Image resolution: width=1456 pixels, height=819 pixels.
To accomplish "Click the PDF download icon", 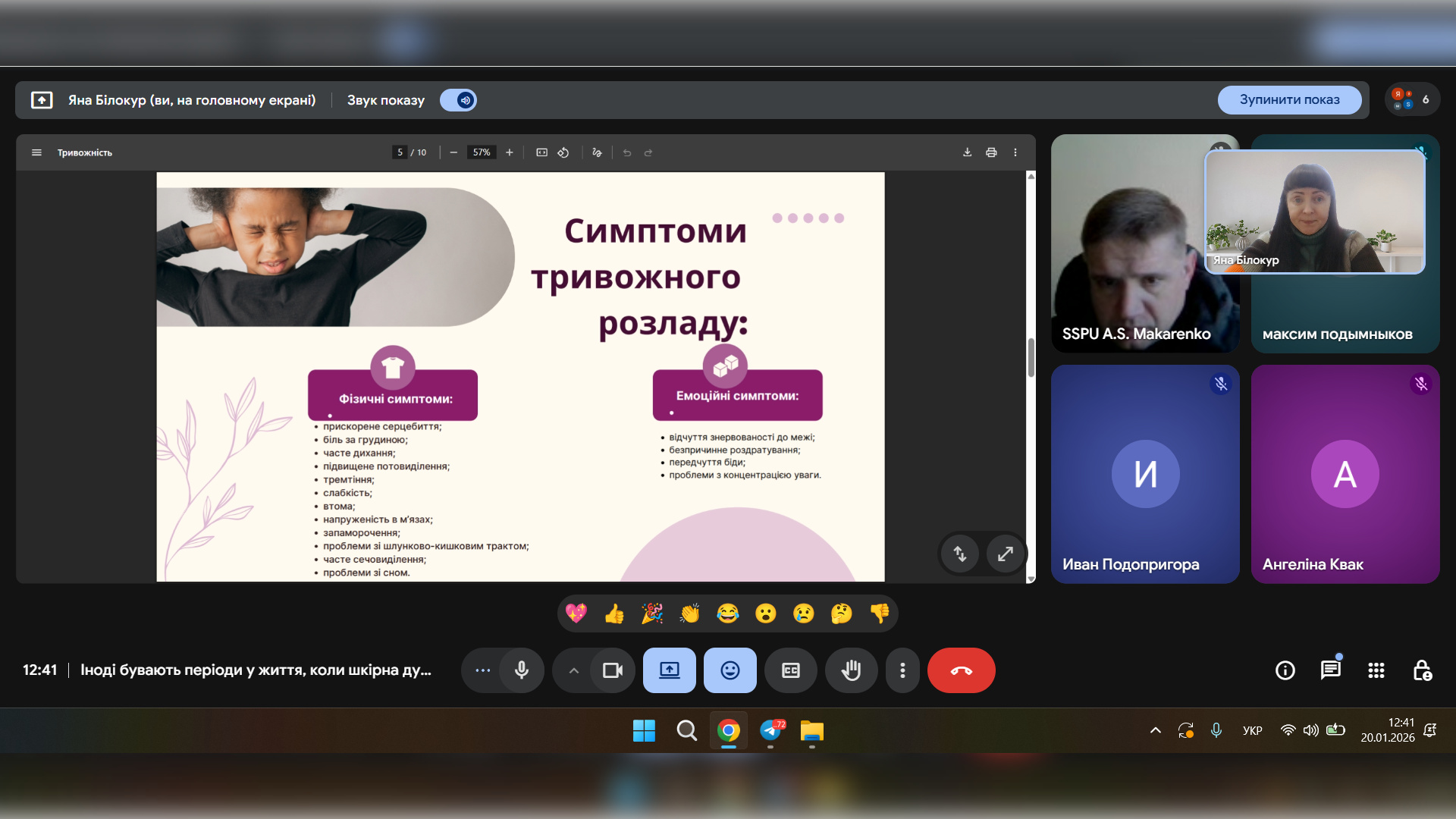I will [x=967, y=152].
